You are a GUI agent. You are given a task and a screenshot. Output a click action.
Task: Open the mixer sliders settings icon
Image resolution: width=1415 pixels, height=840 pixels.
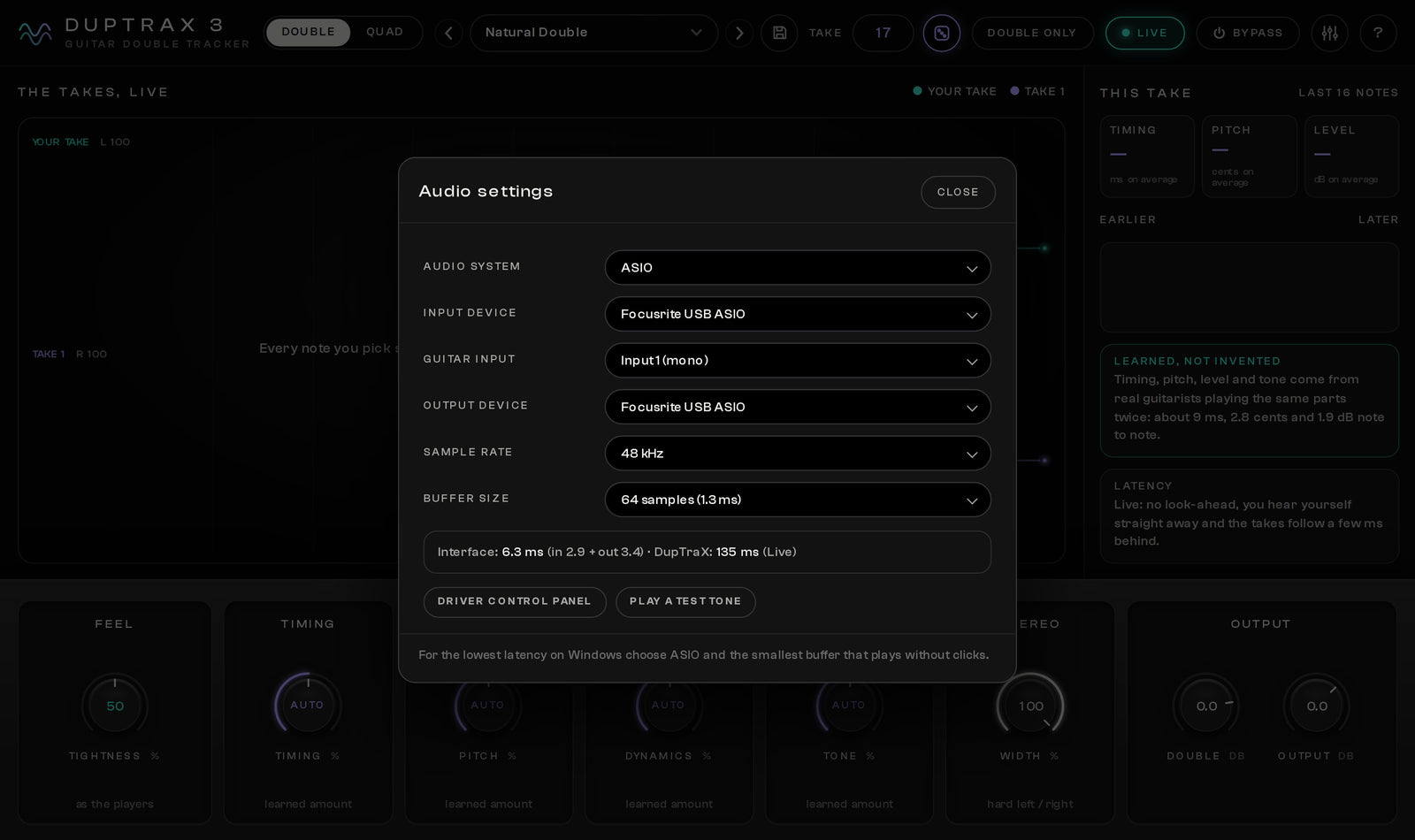pyautogui.click(x=1330, y=33)
